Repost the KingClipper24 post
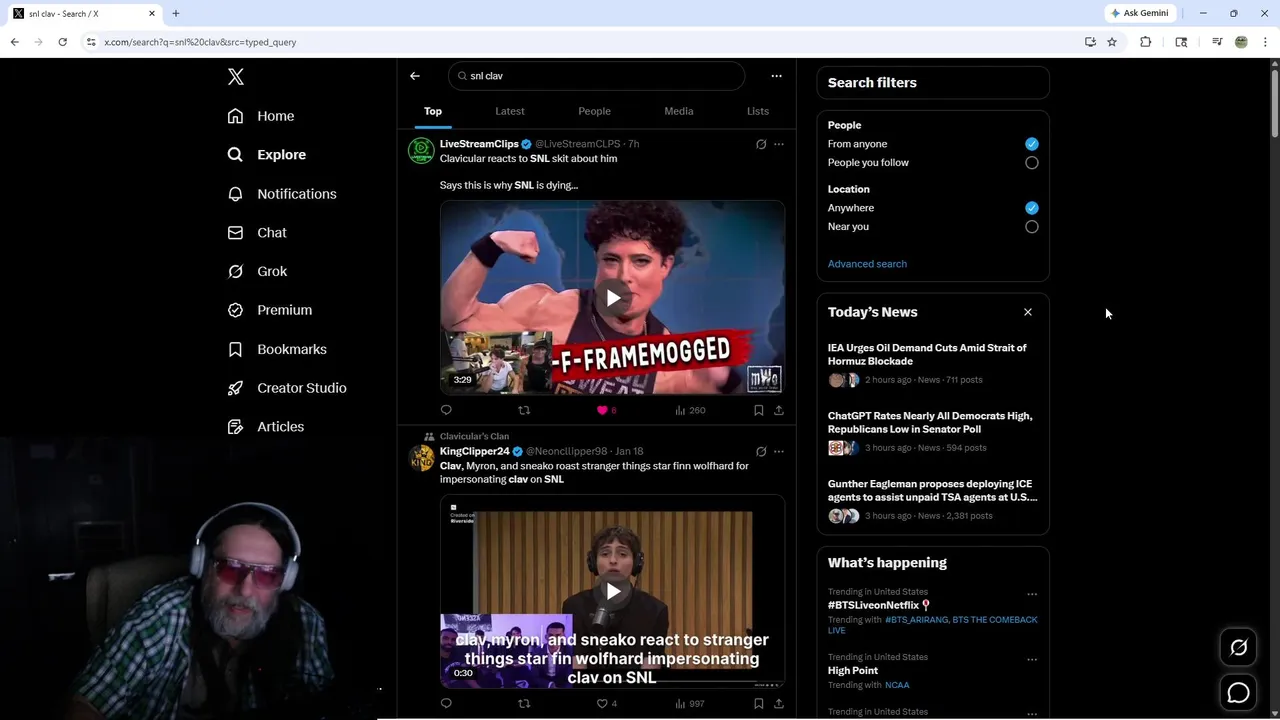 524,704
